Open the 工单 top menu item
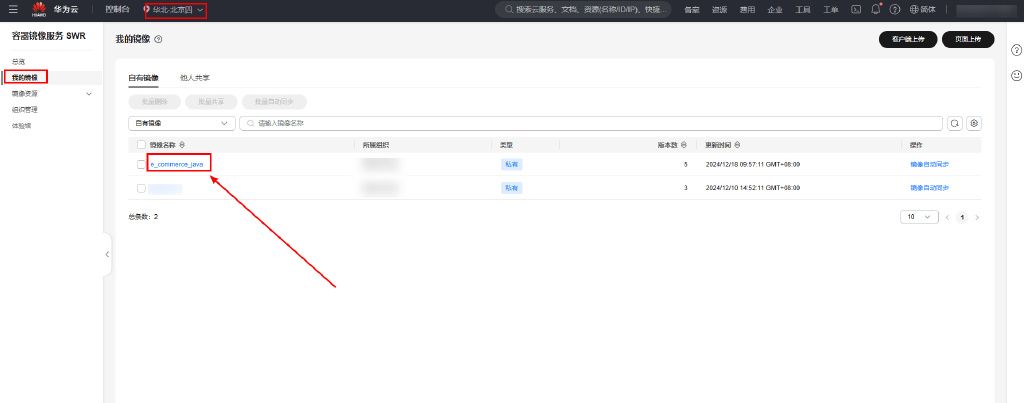The width and height of the screenshot is (1024, 403). (831, 10)
